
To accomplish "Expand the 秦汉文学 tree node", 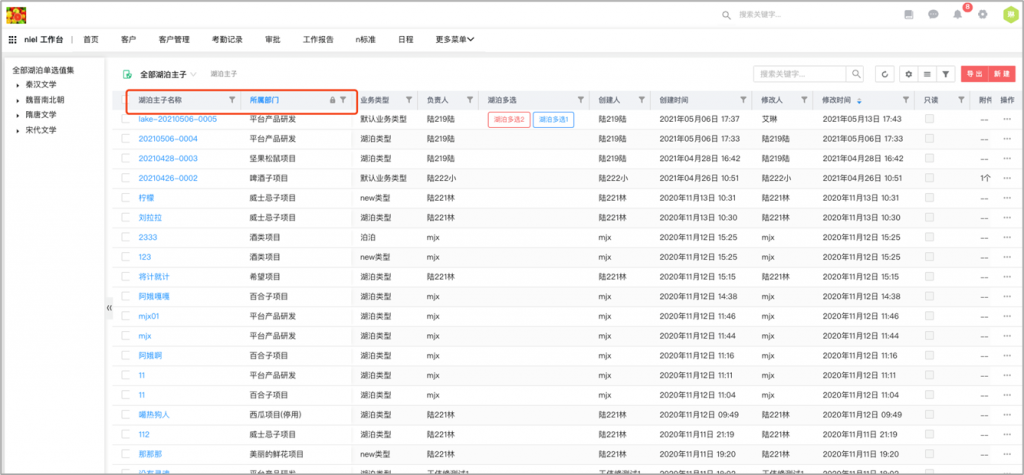I will [x=17, y=86].
